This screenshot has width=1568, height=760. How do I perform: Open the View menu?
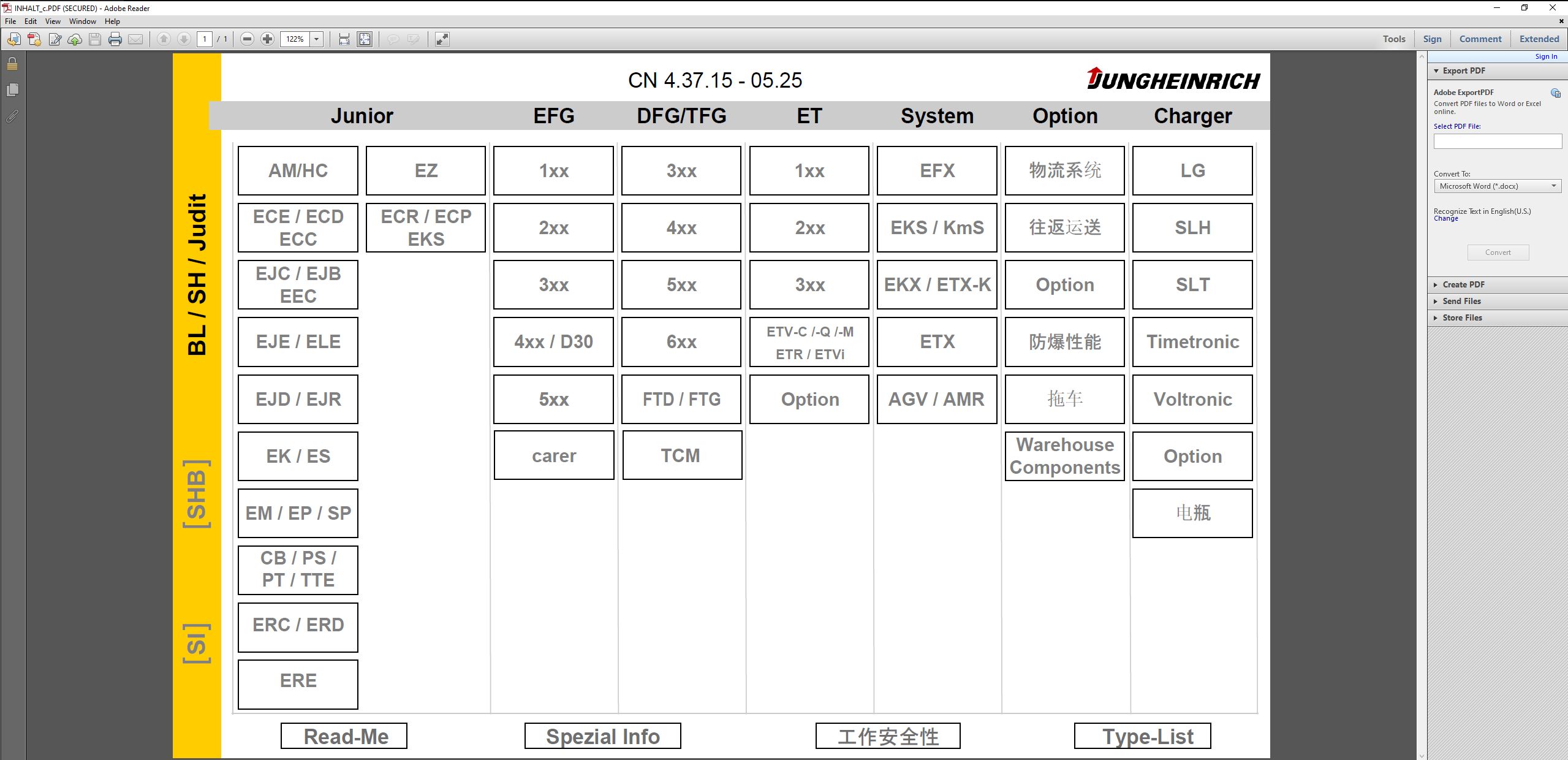[53, 21]
